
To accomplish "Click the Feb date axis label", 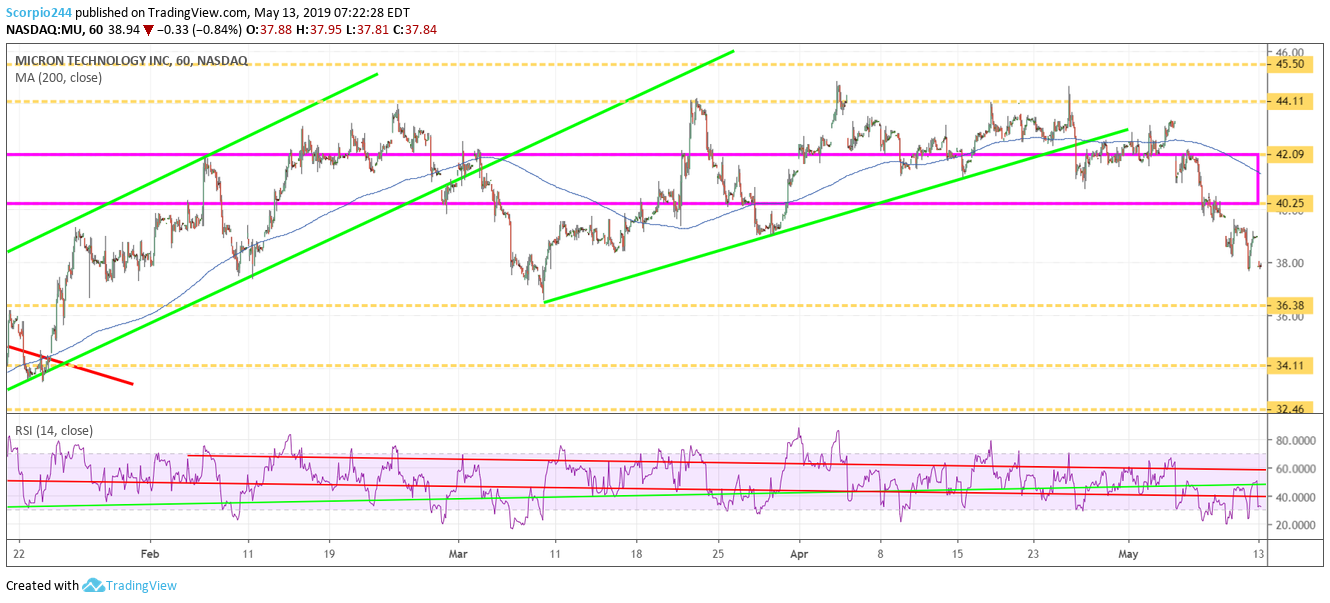I will [x=150, y=552].
